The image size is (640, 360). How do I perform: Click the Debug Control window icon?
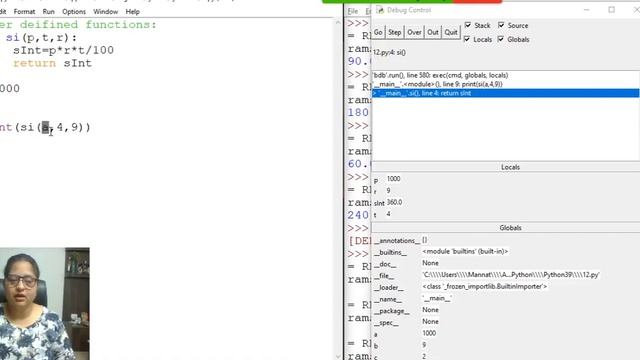coord(380,10)
